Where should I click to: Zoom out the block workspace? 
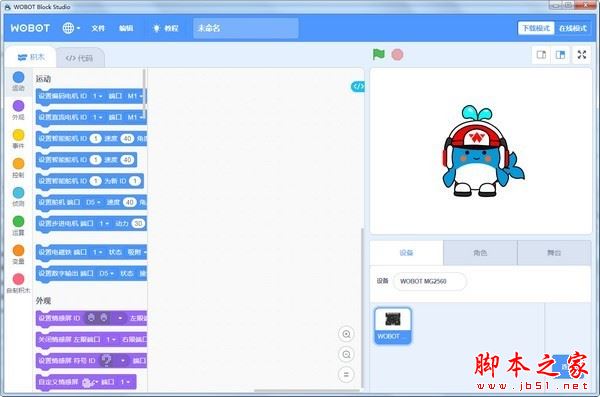(346, 355)
